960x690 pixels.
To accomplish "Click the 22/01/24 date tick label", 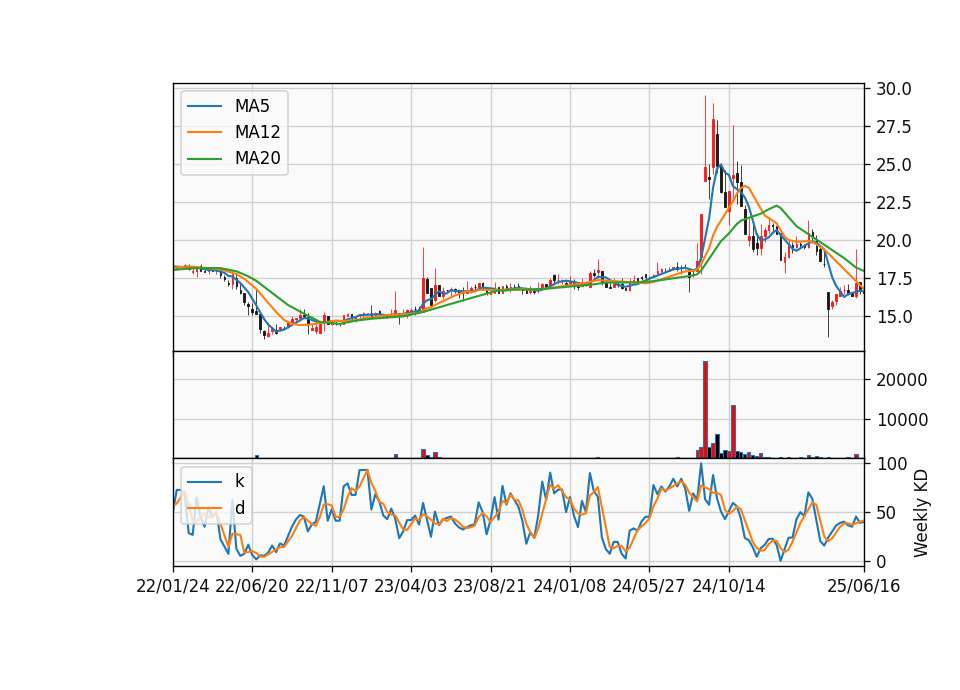I will [x=173, y=587].
